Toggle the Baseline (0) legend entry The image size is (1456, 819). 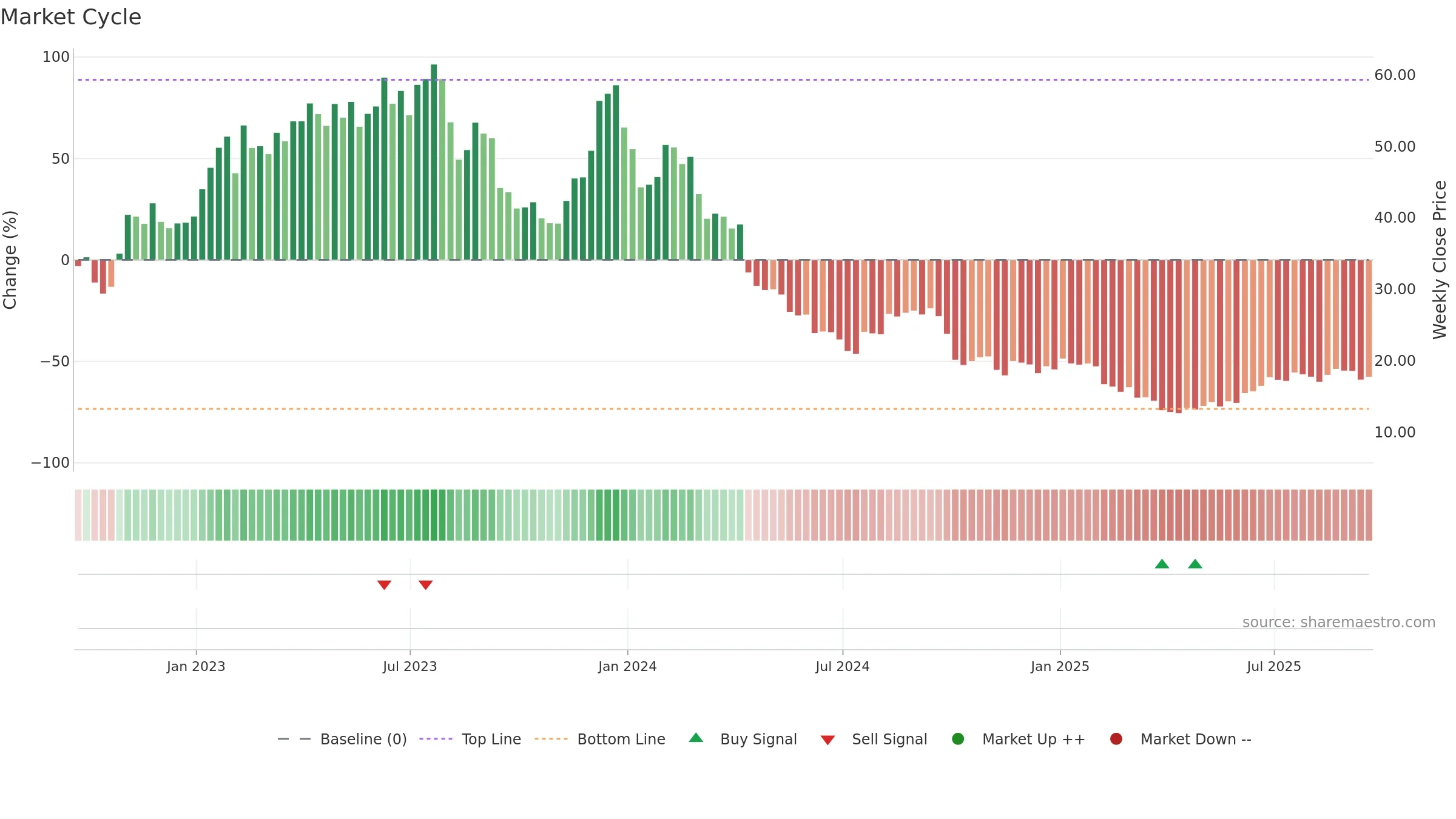click(x=342, y=740)
